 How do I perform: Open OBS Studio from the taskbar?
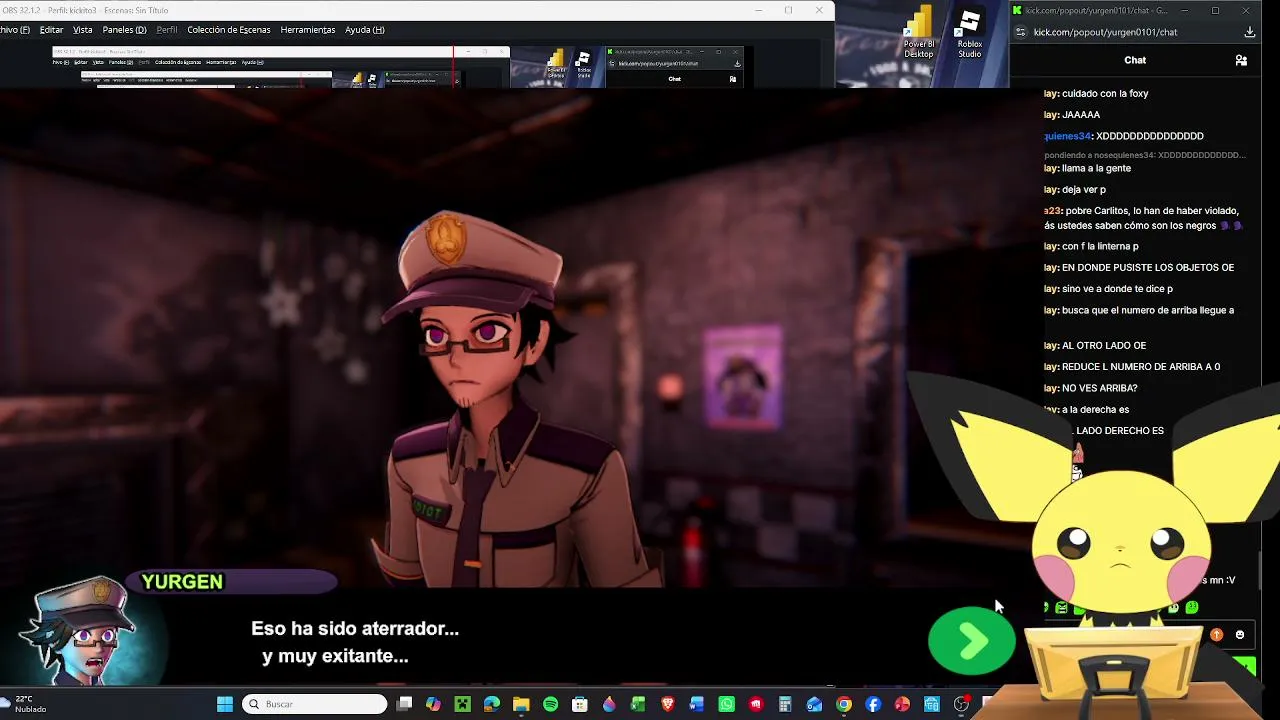point(961,704)
